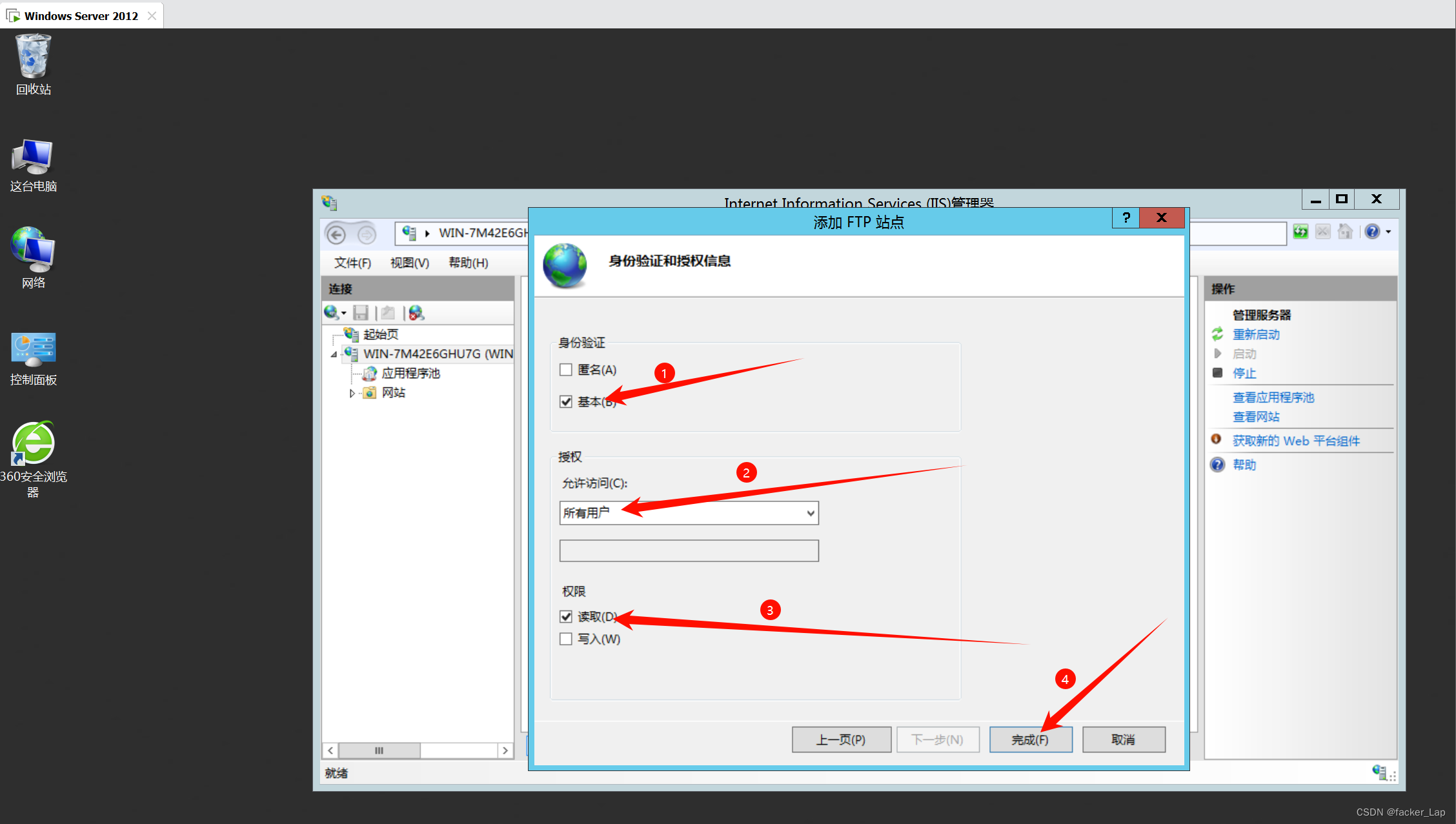The width and height of the screenshot is (1456, 824).
Task: Collapse the WIN-7M42E6GHU7G server node
Action: [334, 354]
